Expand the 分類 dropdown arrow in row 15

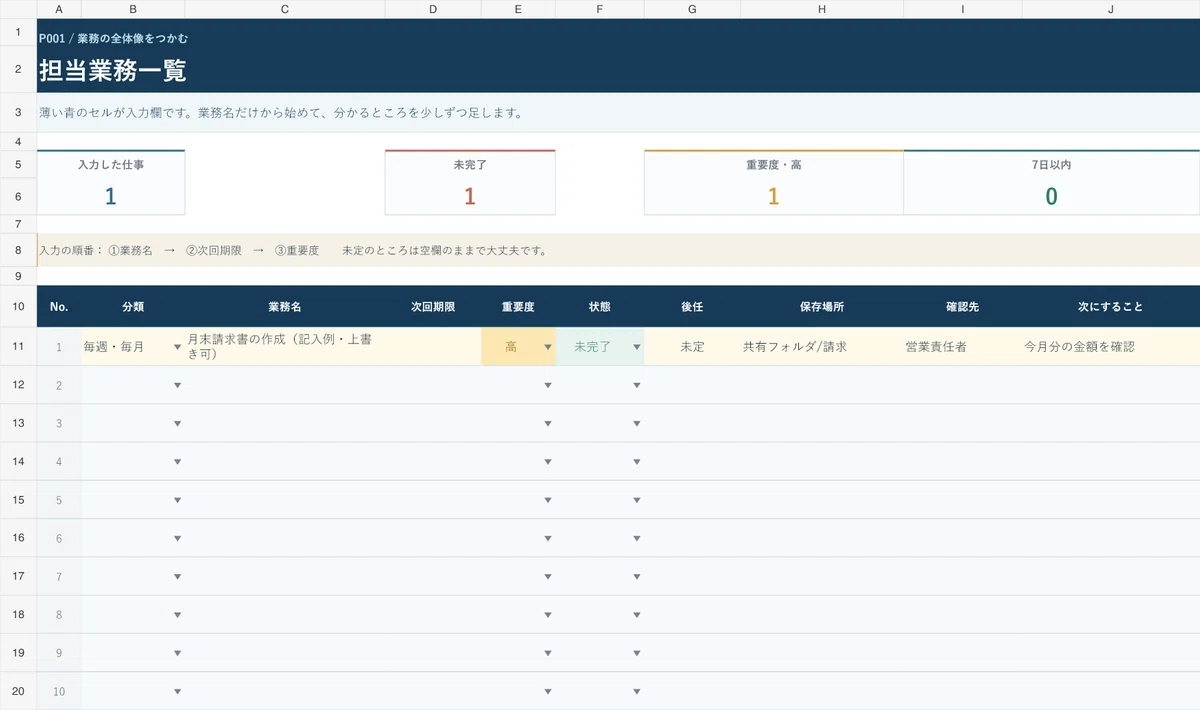[x=178, y=500]
